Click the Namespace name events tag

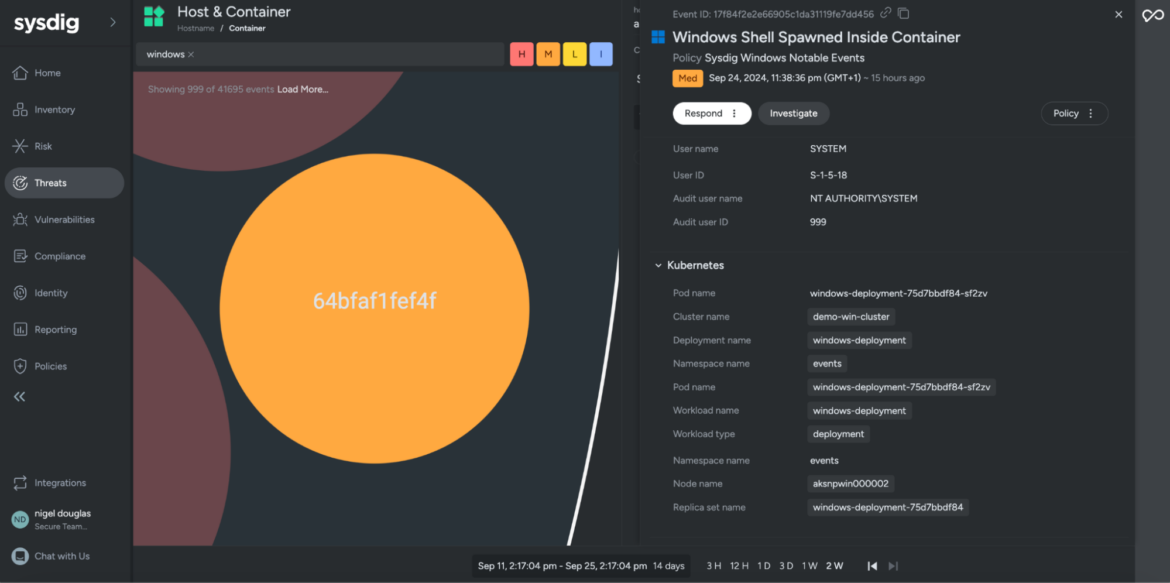point(828,364)
